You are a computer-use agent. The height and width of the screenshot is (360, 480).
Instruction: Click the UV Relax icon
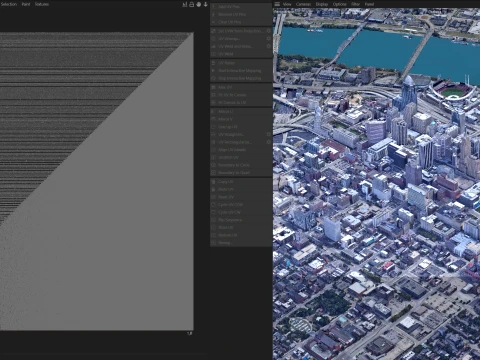pos(213,63)
